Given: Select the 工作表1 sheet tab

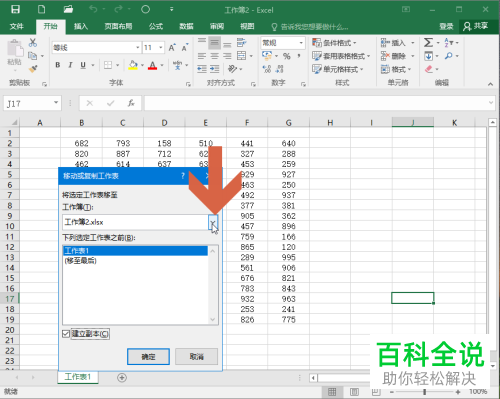Looking at the screenshot, I should [78, 377].
